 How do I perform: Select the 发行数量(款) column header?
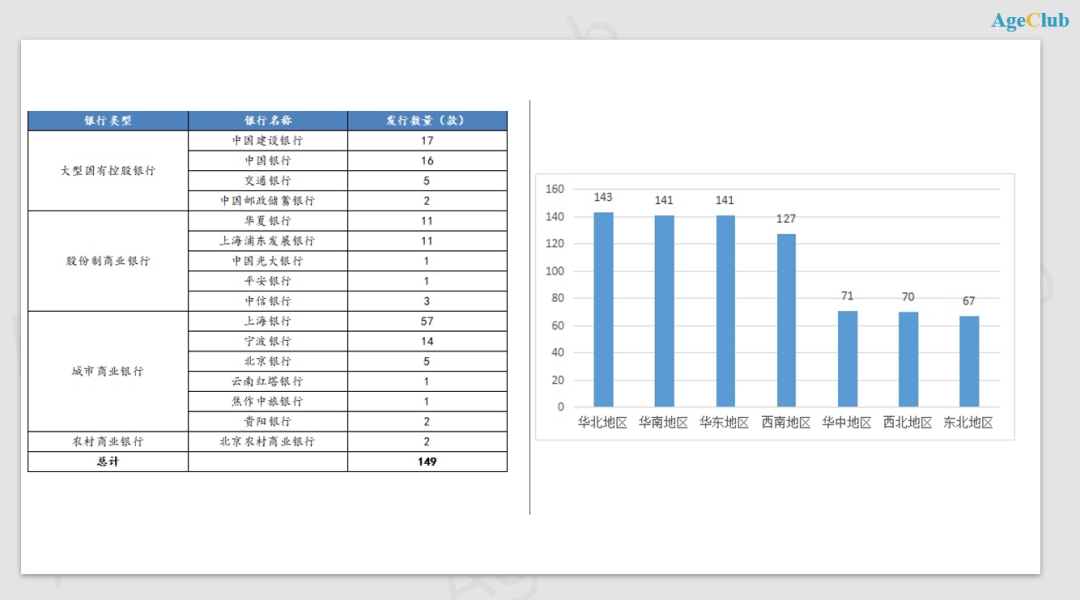pos(427,121)
